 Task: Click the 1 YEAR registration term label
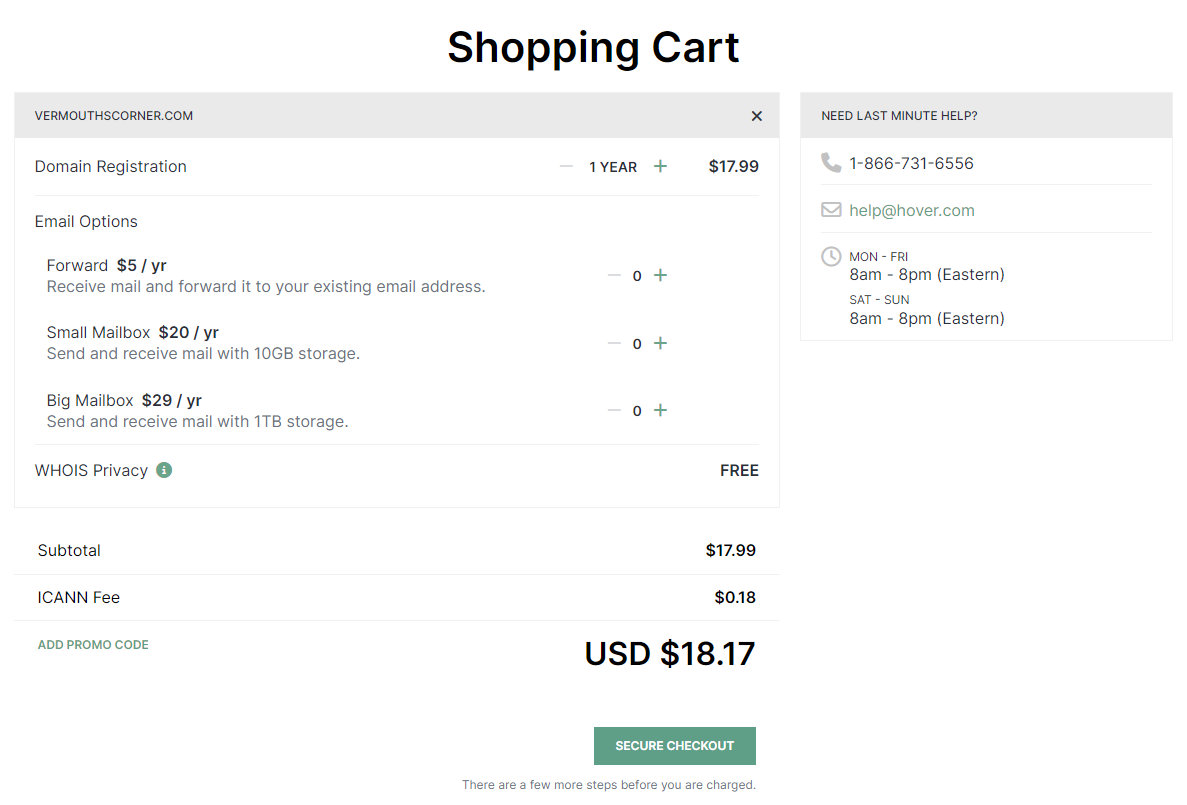pyautogui.click(x=613, y=167)
